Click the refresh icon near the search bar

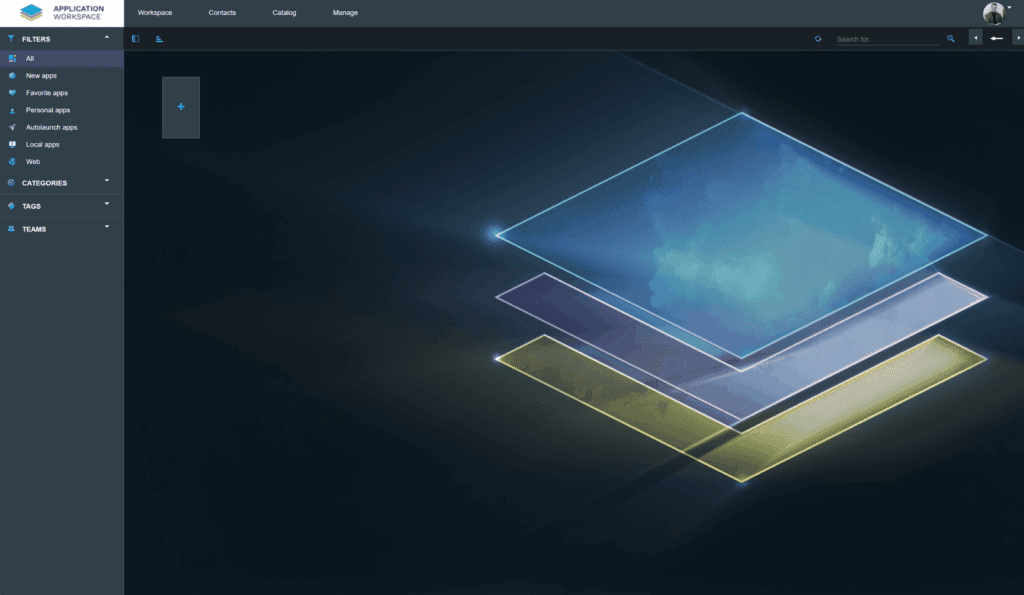(818, 38)
